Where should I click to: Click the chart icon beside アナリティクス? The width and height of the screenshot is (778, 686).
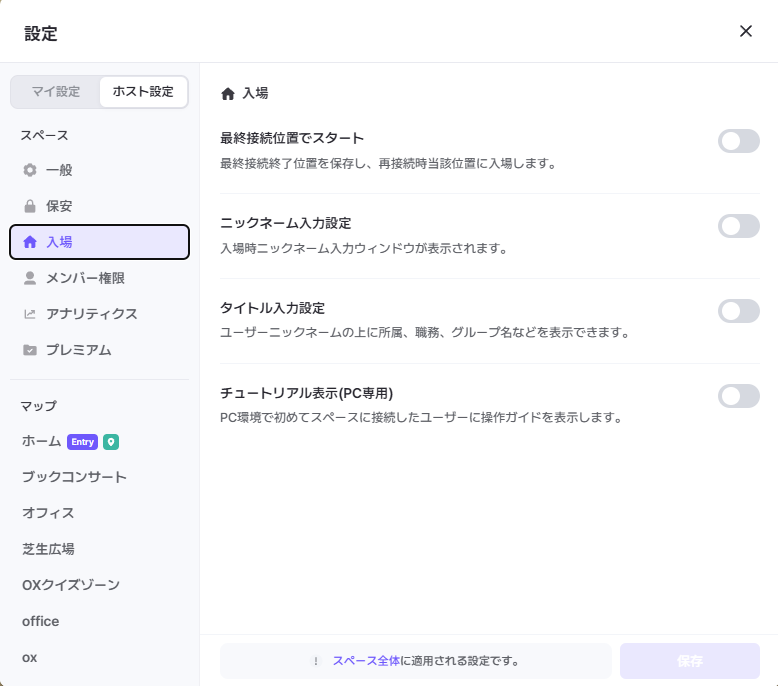30,314
